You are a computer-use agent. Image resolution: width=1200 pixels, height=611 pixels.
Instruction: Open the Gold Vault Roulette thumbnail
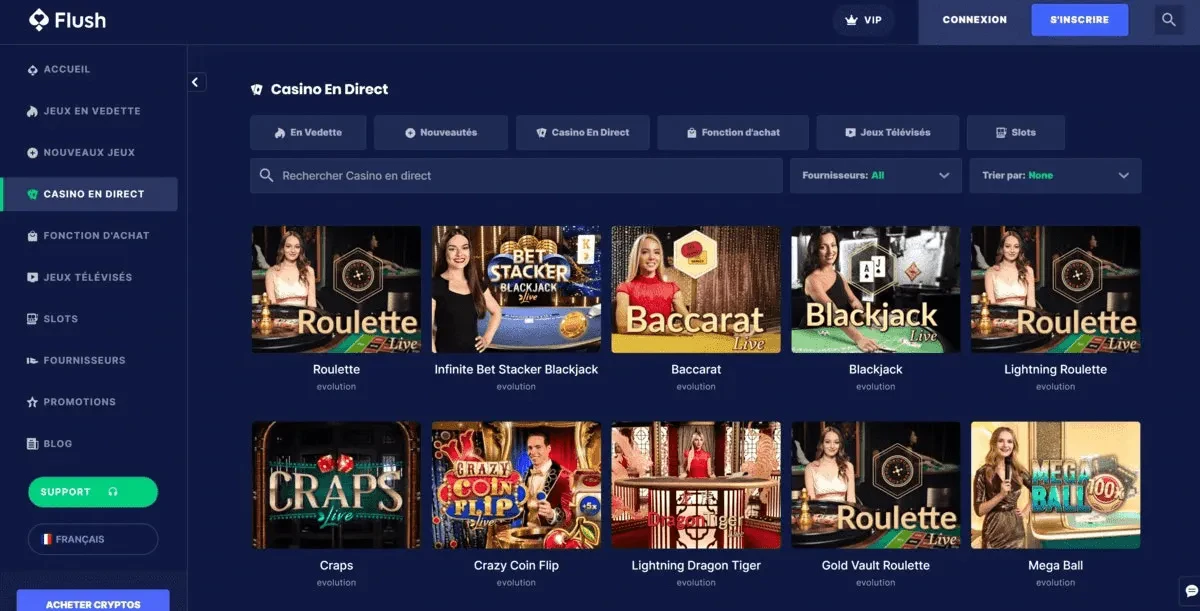(876, 485)
